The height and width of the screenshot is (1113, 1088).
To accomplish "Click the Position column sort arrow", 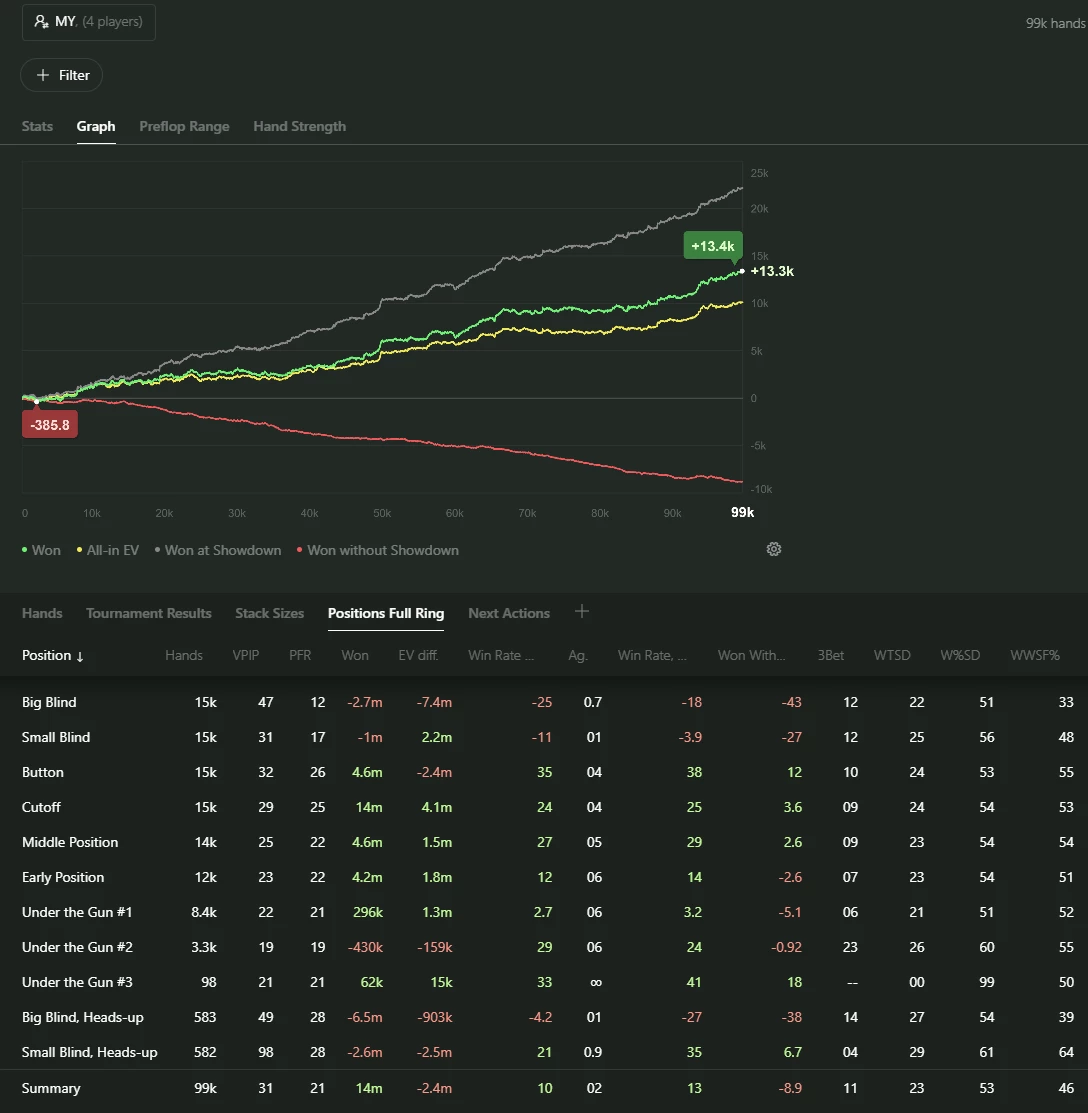I will pos(79,656).
